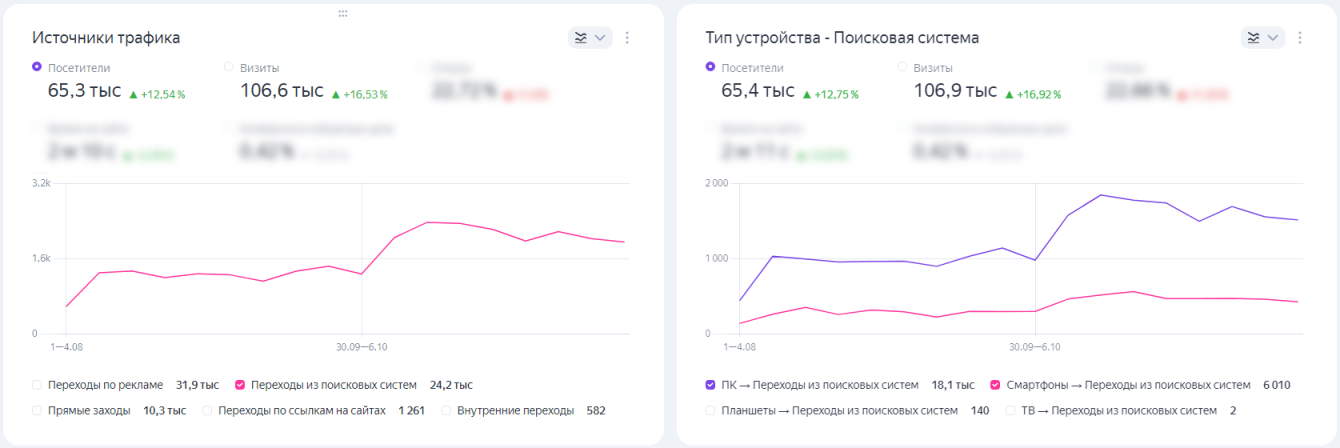Enable Прямые заходы series checkbox
This screenshot has height=448, width=1340.
pos(37,410)
